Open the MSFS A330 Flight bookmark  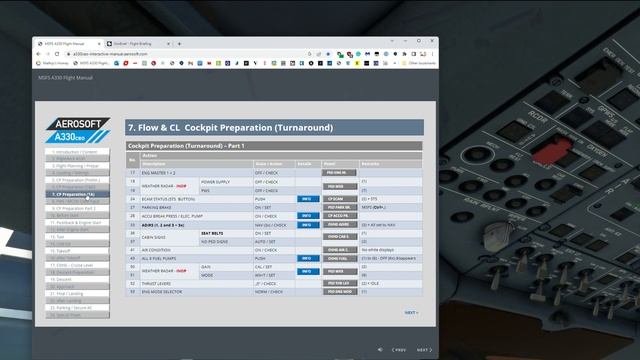click(91, 63)
